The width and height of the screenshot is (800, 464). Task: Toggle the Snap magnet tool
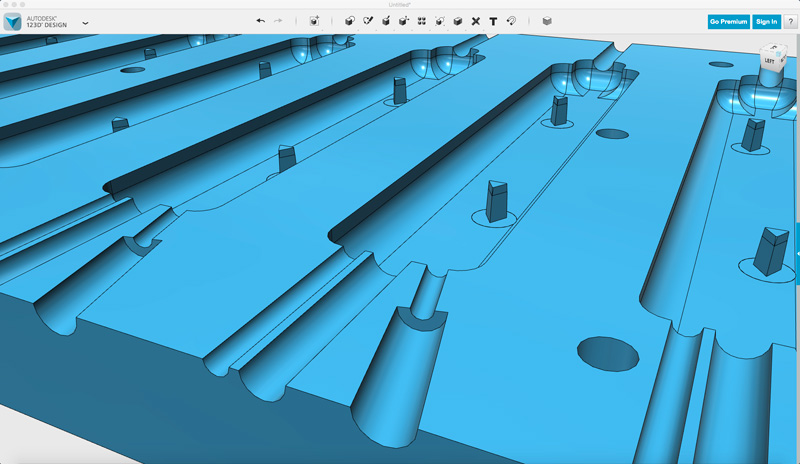[511, 21]
